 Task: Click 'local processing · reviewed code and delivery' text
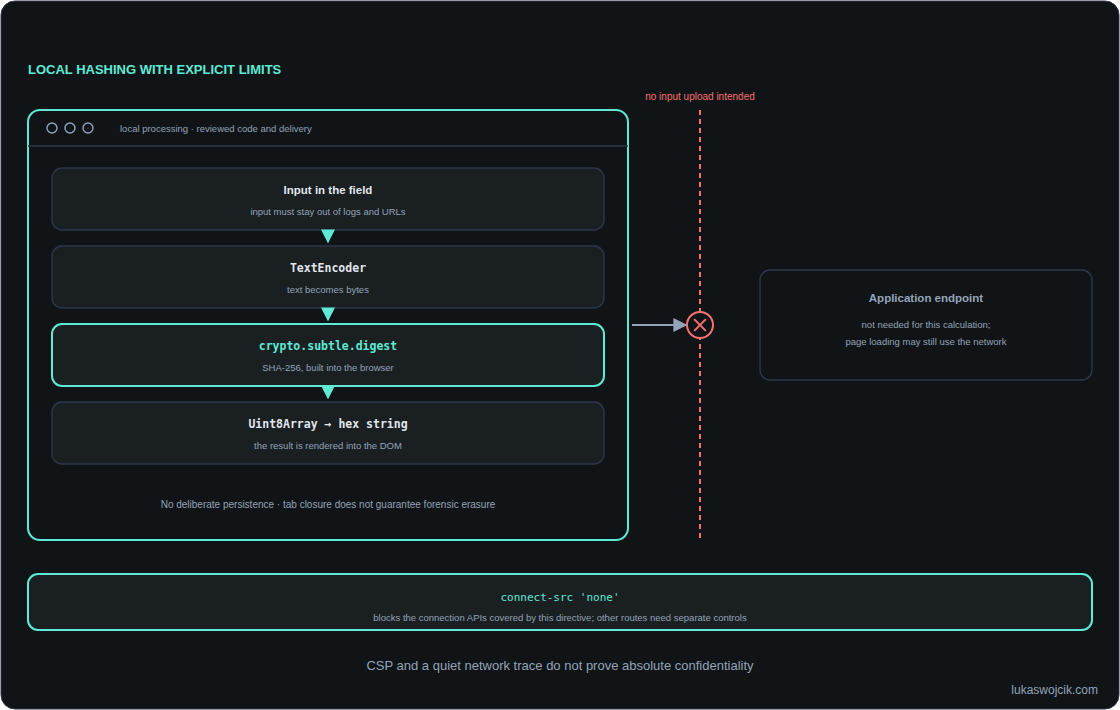(x=216, y=129)
